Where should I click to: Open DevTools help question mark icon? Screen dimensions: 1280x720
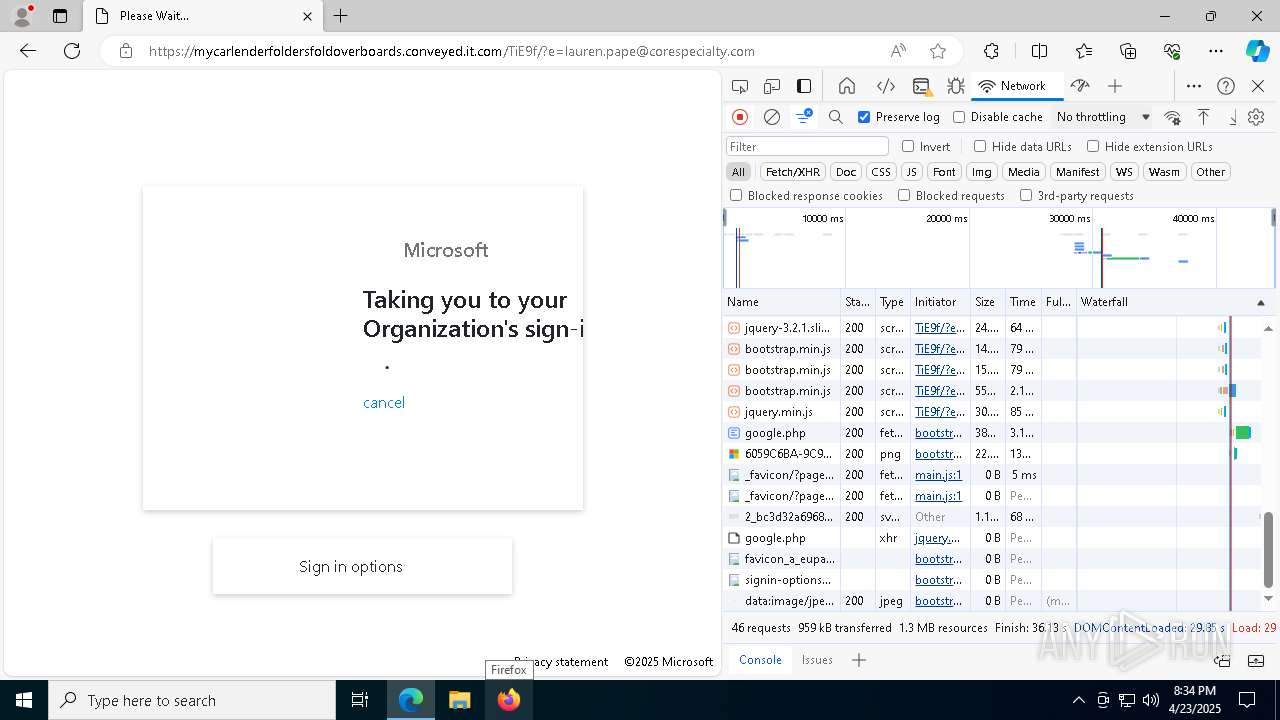click(x=1226, y=86)
